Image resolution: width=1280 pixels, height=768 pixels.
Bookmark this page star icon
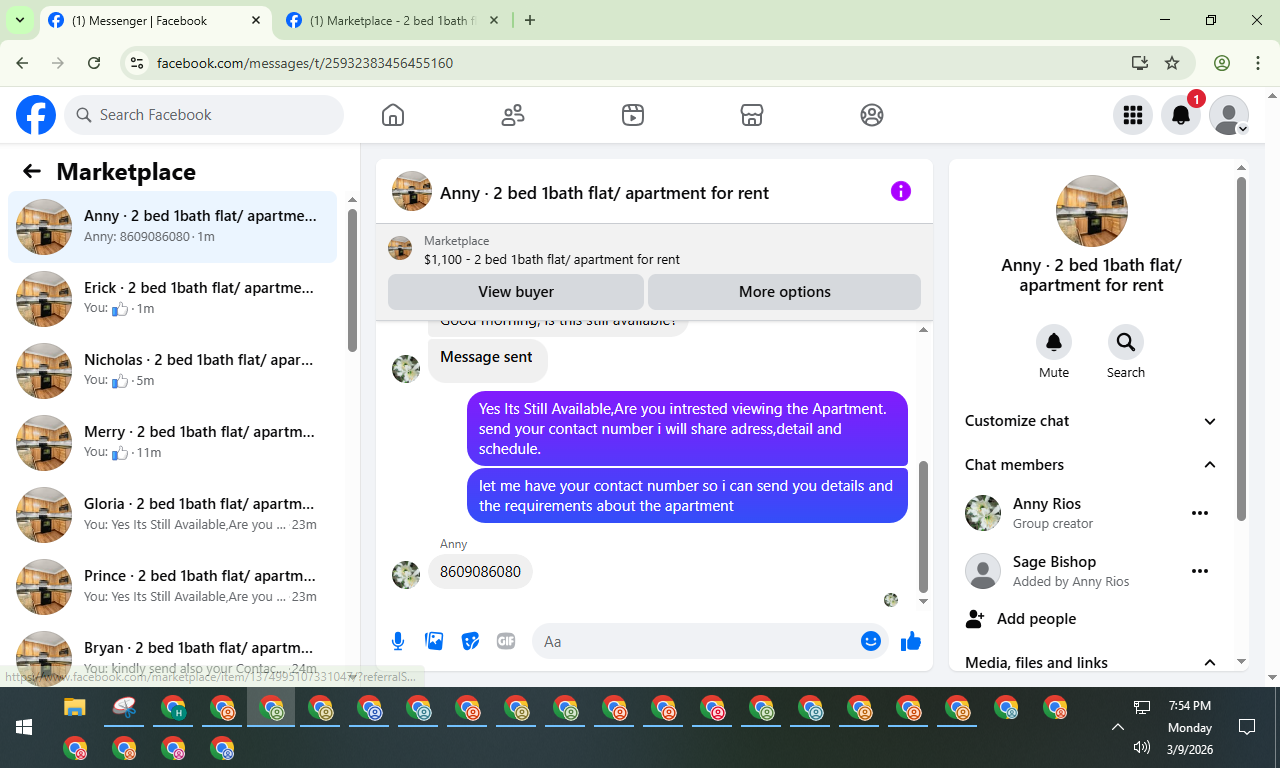coord(1172,63)
